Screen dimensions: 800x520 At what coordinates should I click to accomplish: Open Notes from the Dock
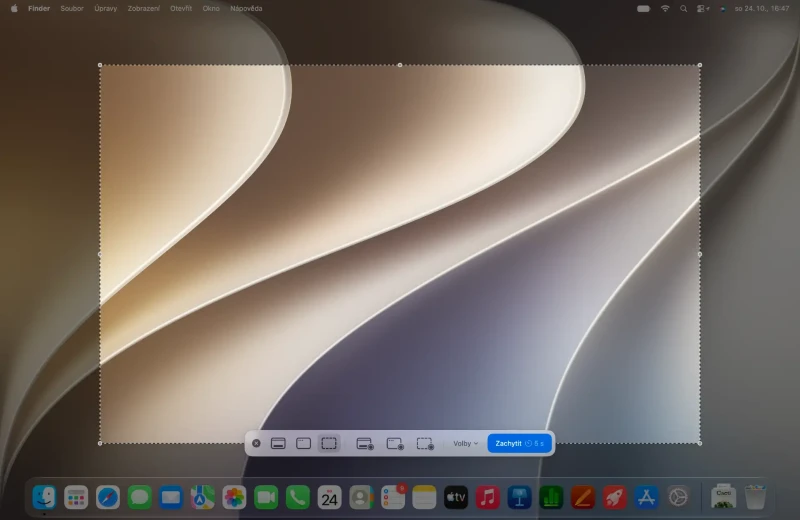tap(424, 497)
